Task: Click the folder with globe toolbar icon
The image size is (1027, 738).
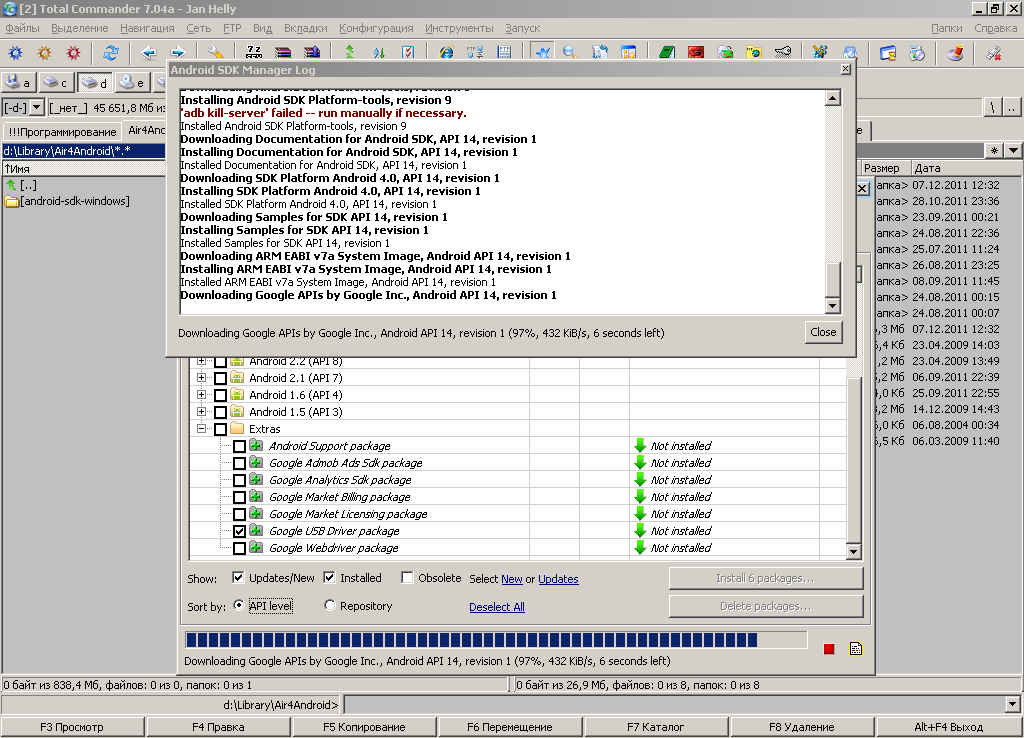Action: [x=754, y=52]
